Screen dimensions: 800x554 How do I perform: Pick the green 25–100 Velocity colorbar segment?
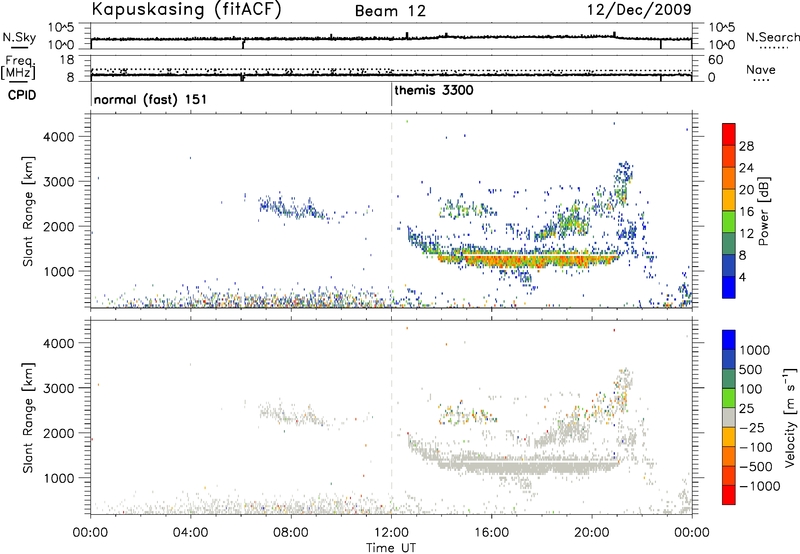[x=729, y=398]
